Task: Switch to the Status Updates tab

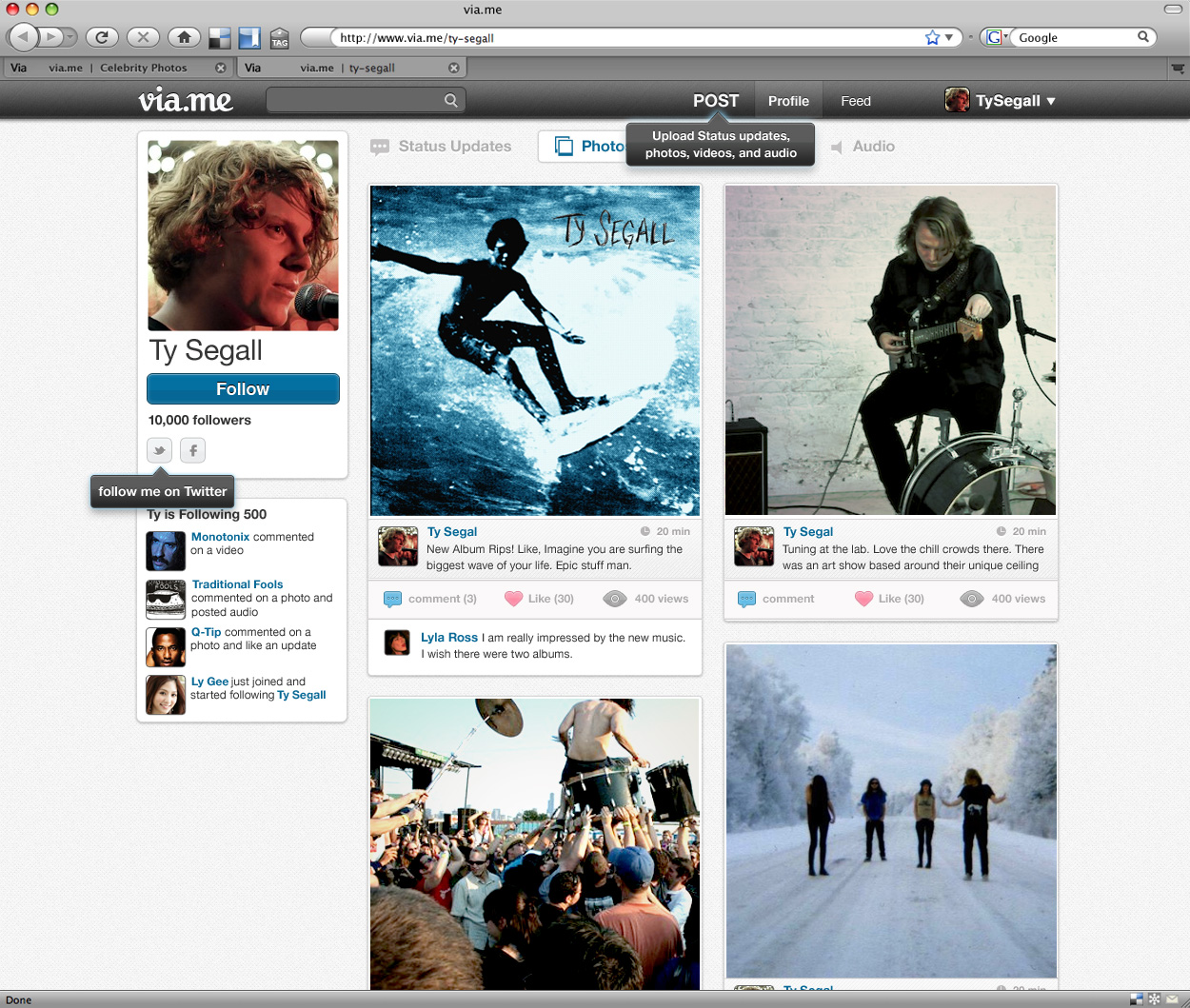Action: point(442,147)
